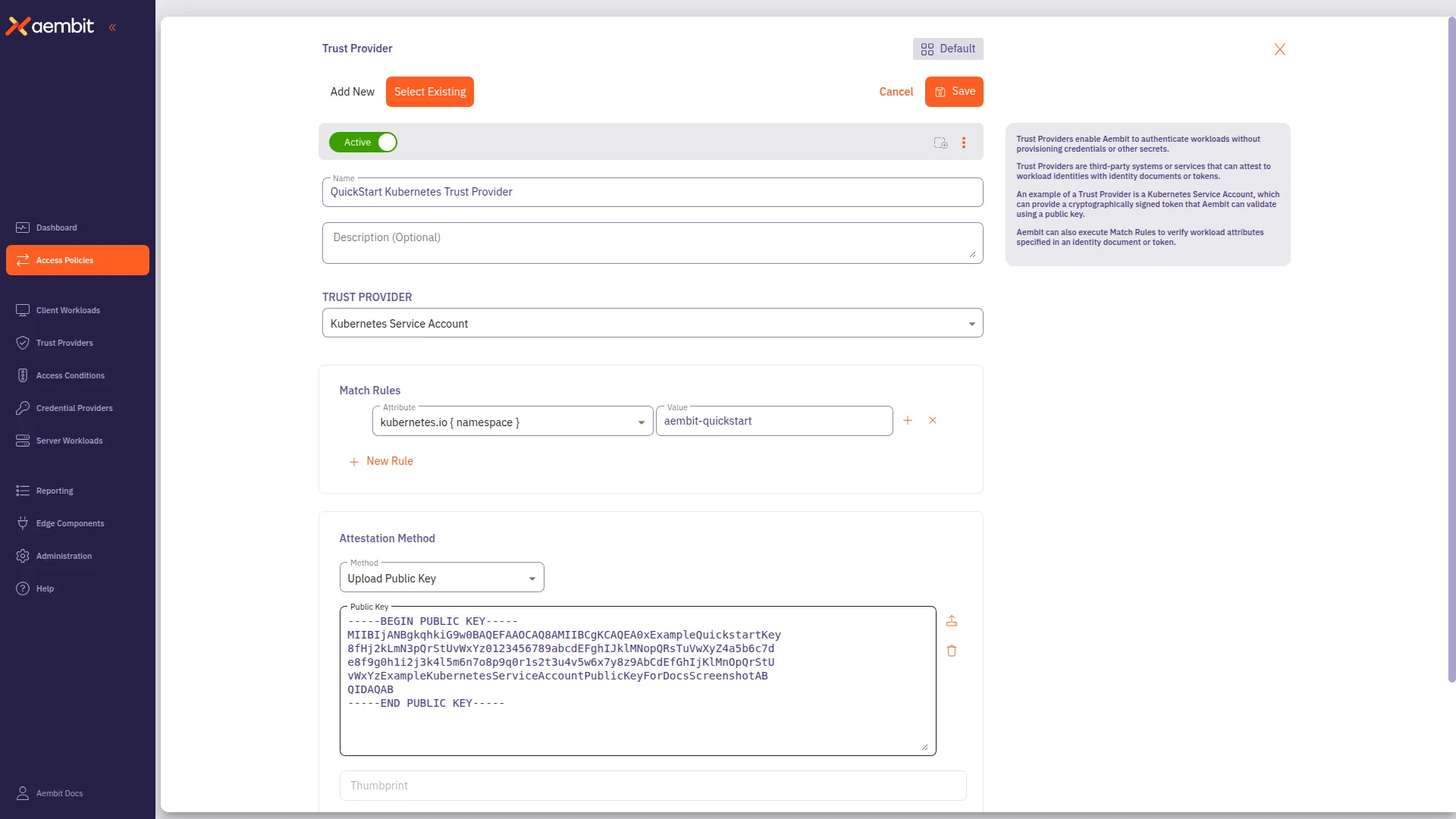Screen dimensions: 1456x819
Task: Toggle the Active switch off
Action: [x=363, y=143]
